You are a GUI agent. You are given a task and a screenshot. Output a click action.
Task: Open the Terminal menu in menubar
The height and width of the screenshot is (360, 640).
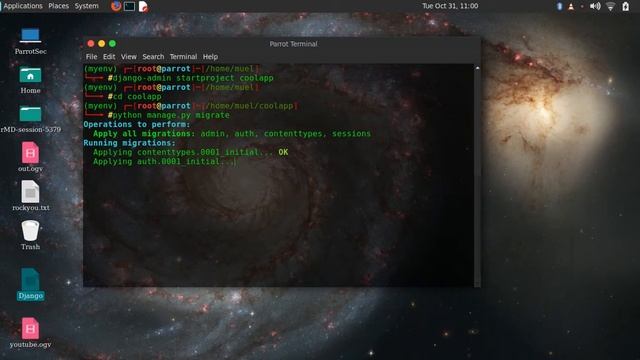point(183,57)
